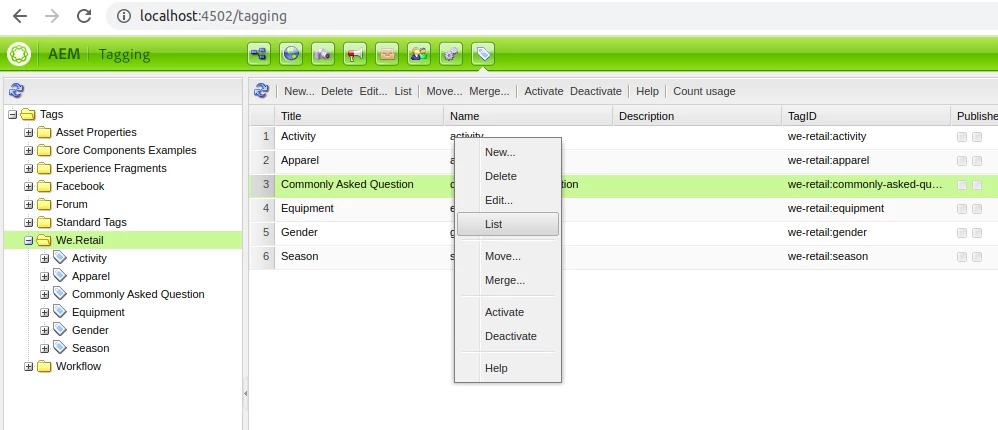This screenshot has height=430, width=998.
Task: Expand the Activity tag node
Action: click(45, 258)
